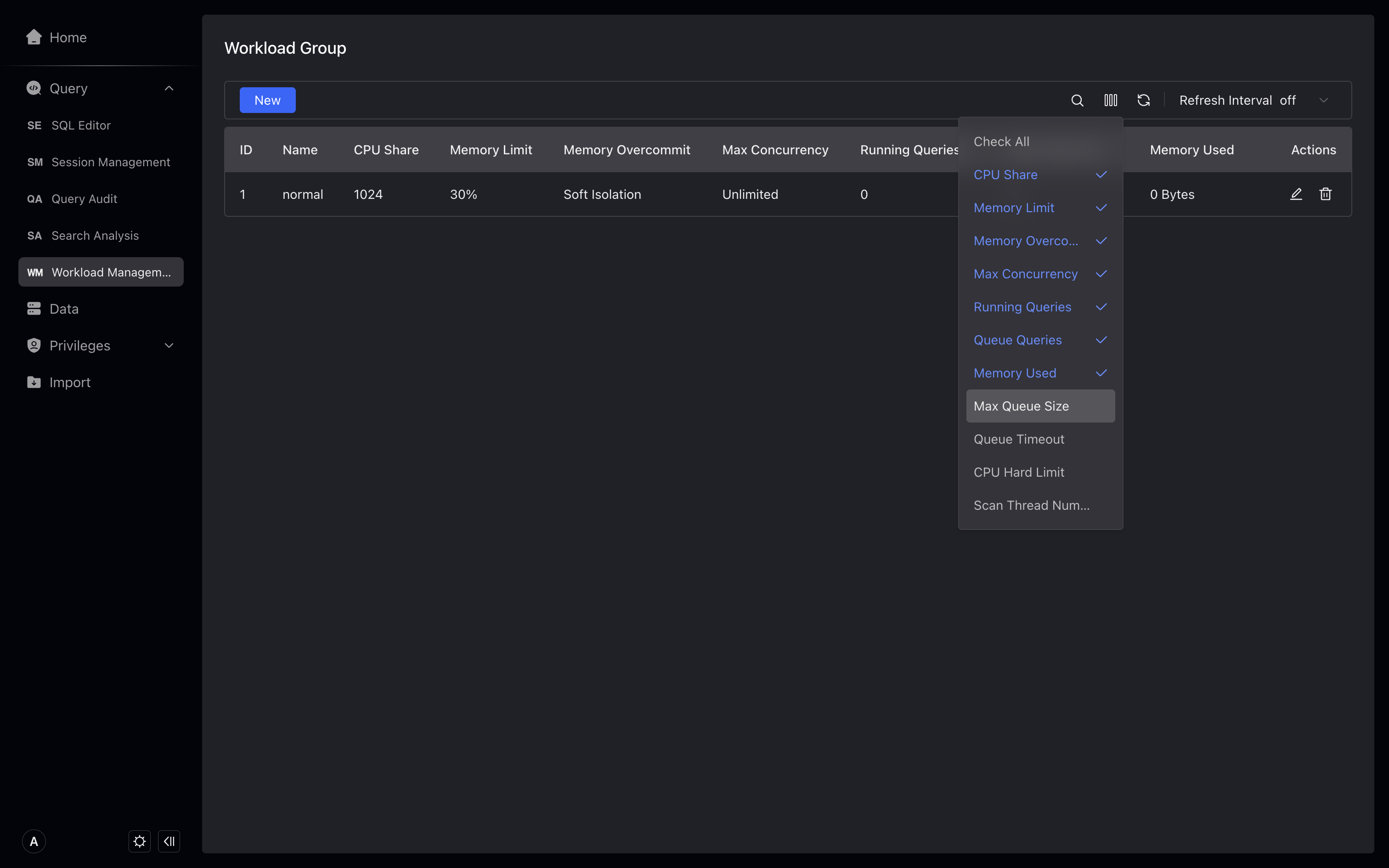The width and height of the screenshot is (1389, 868).
Task: Open the search icon in toolbar
Action: 1077,101
